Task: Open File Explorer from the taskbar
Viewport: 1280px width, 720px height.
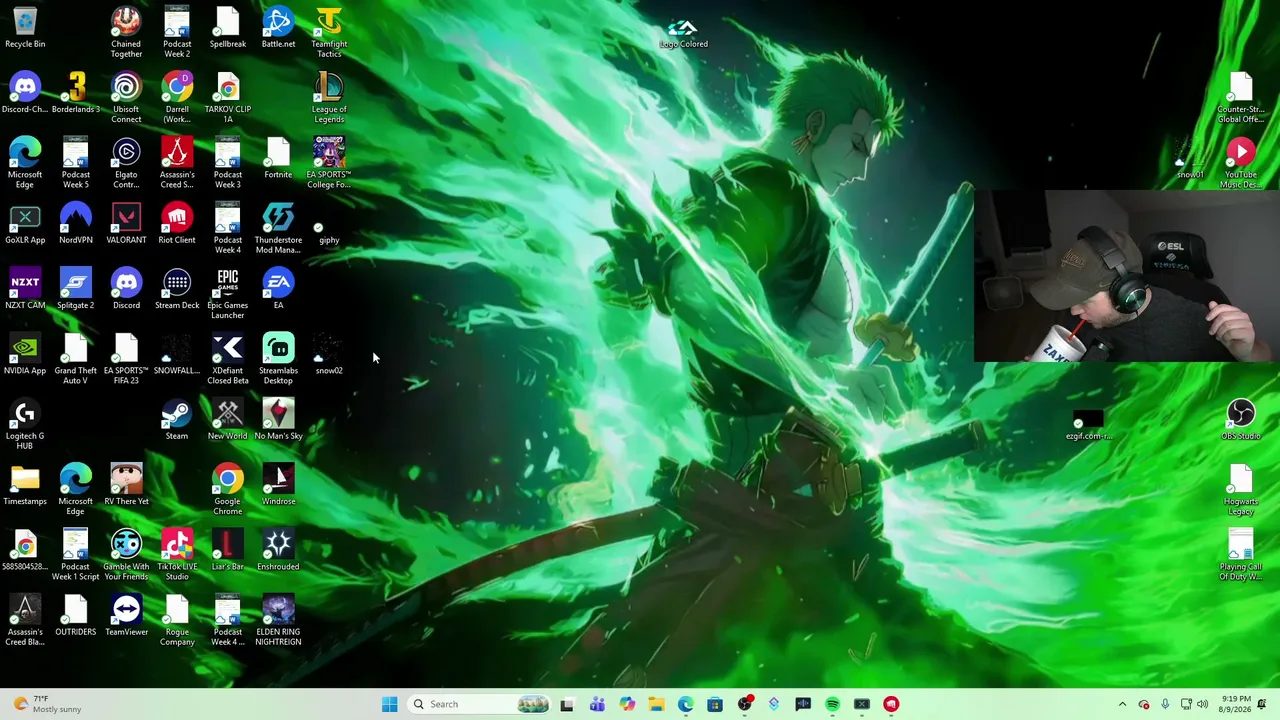Action: point(656,704)
